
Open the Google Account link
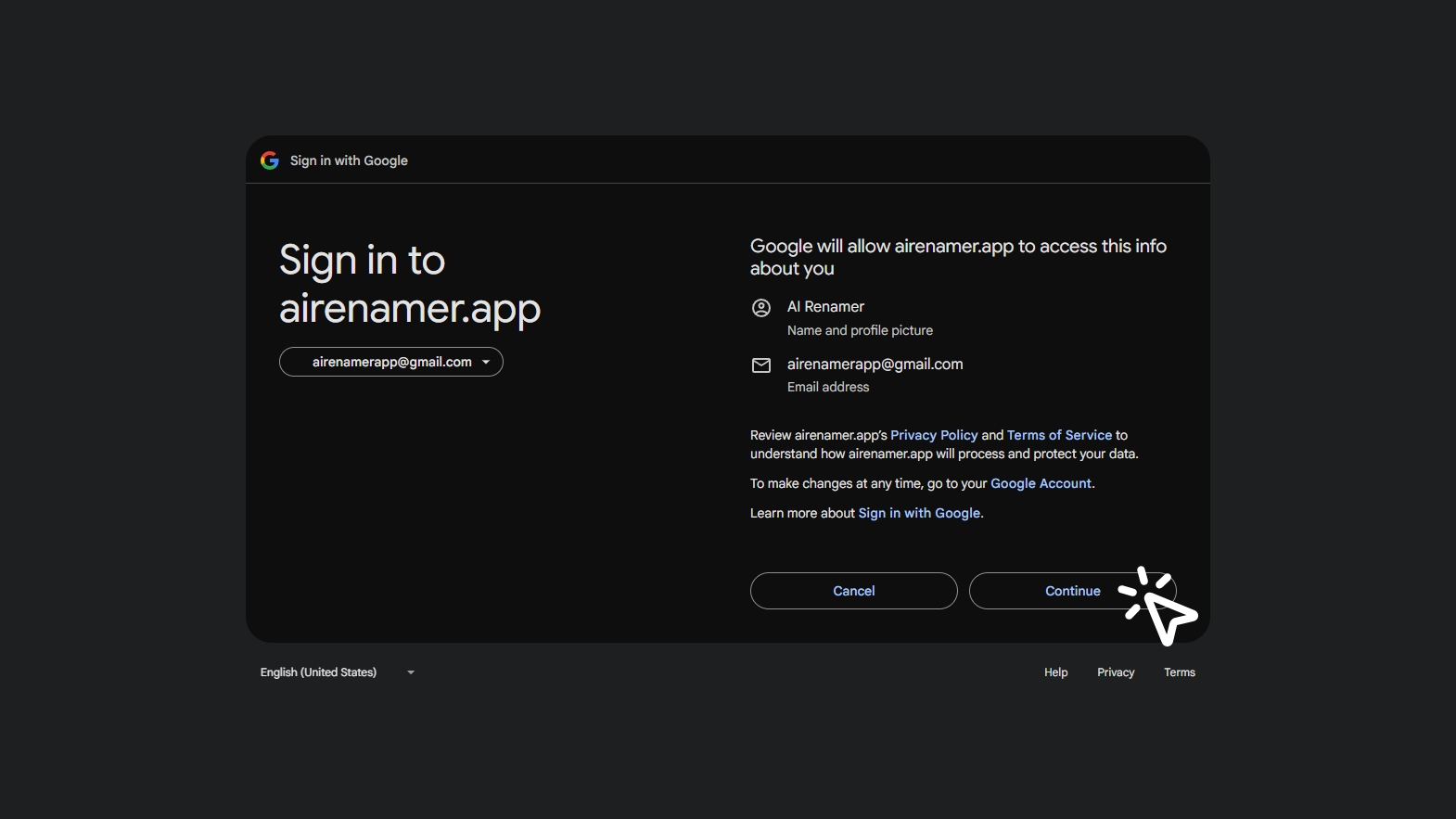pos(1041,483)
